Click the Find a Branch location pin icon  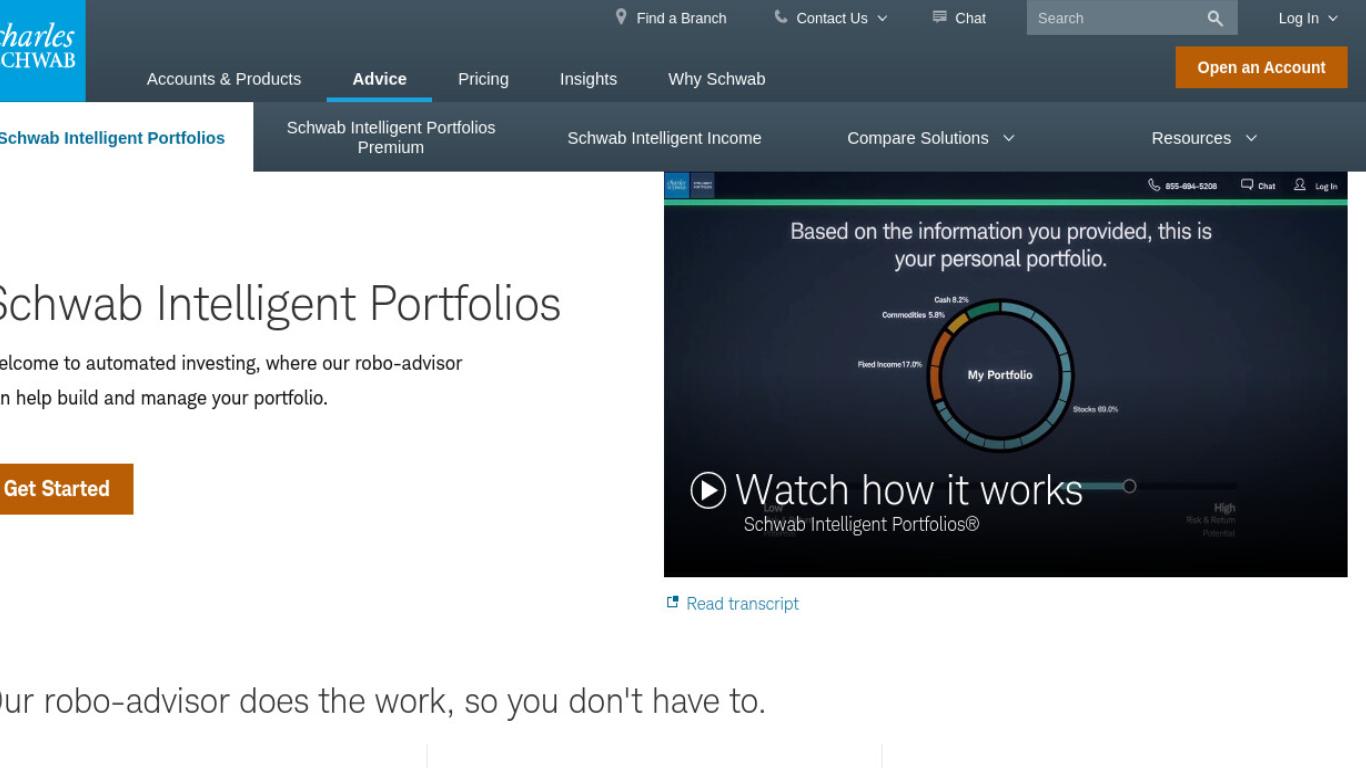(621, 17)
